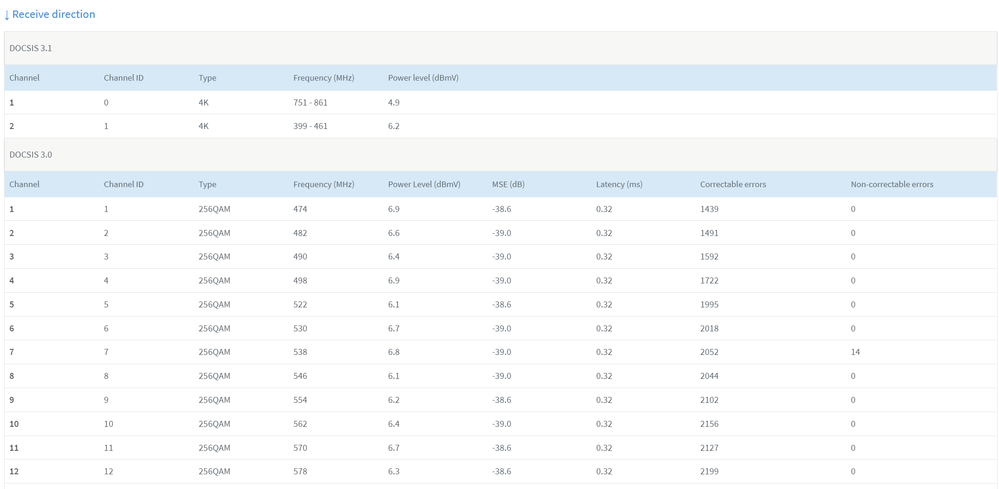
Task: Sort by Correctable errors column header
Action: tap(733, 185)
